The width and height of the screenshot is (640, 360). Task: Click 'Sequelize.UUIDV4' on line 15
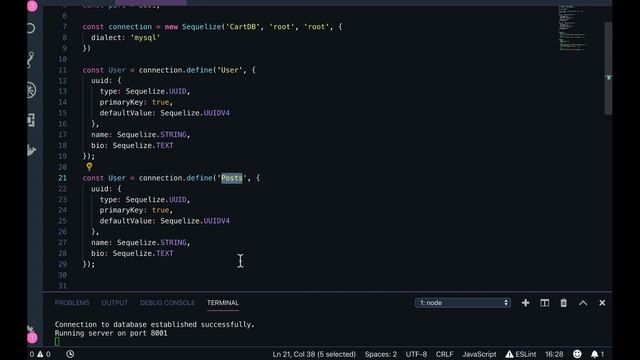pyautogui.click(x=195, y=113)
